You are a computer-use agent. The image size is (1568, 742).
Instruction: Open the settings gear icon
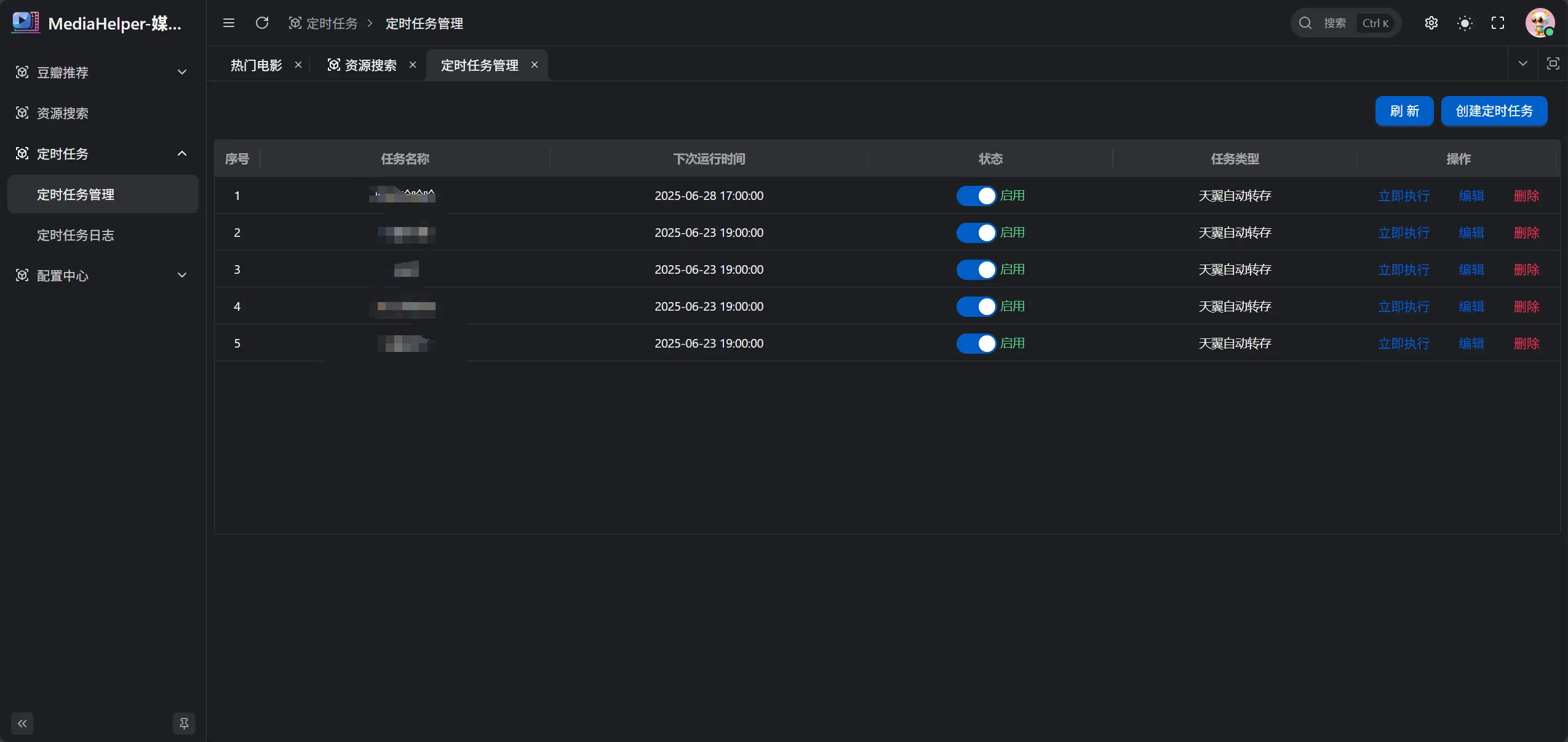1431,23
